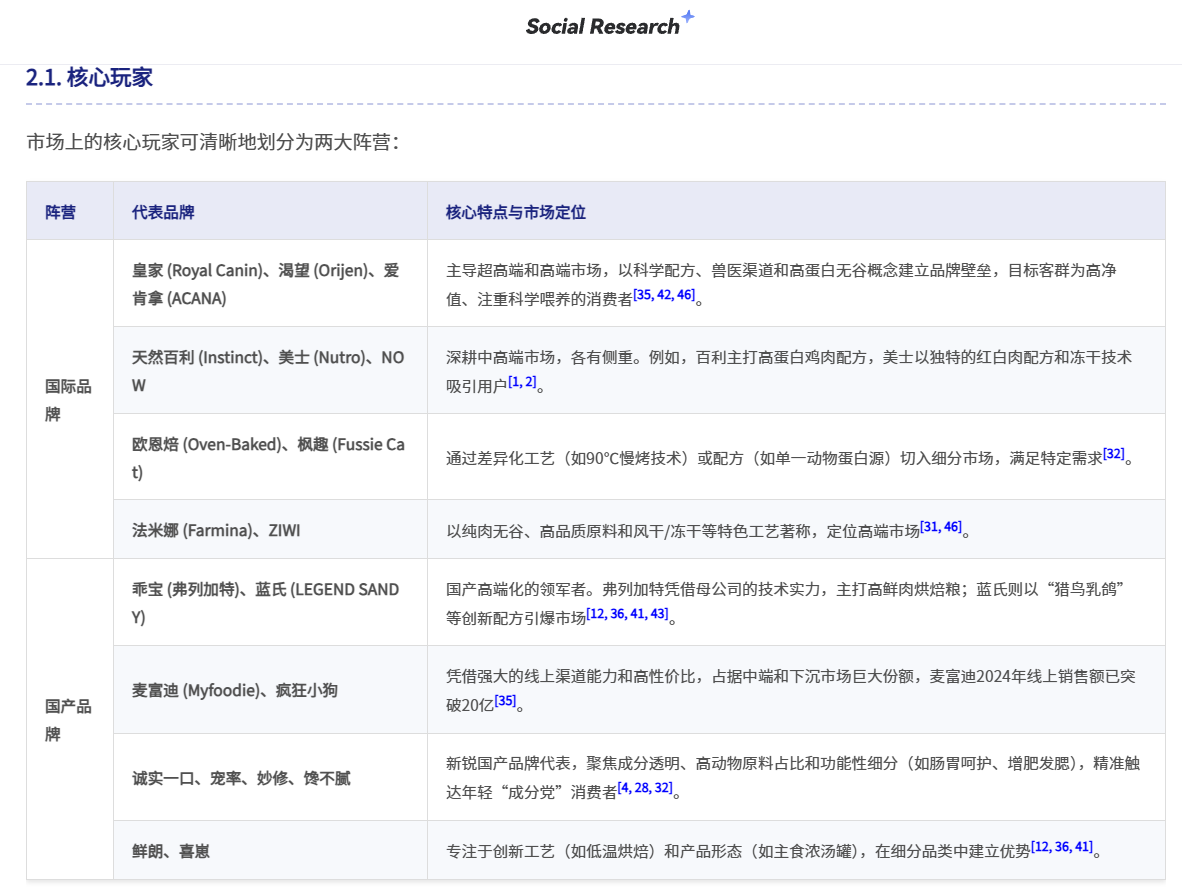Select the 诚实一口、宠率、妙修、馋不腻 cell
Screen dimensions: 1182x887
(x=271, y=777)
